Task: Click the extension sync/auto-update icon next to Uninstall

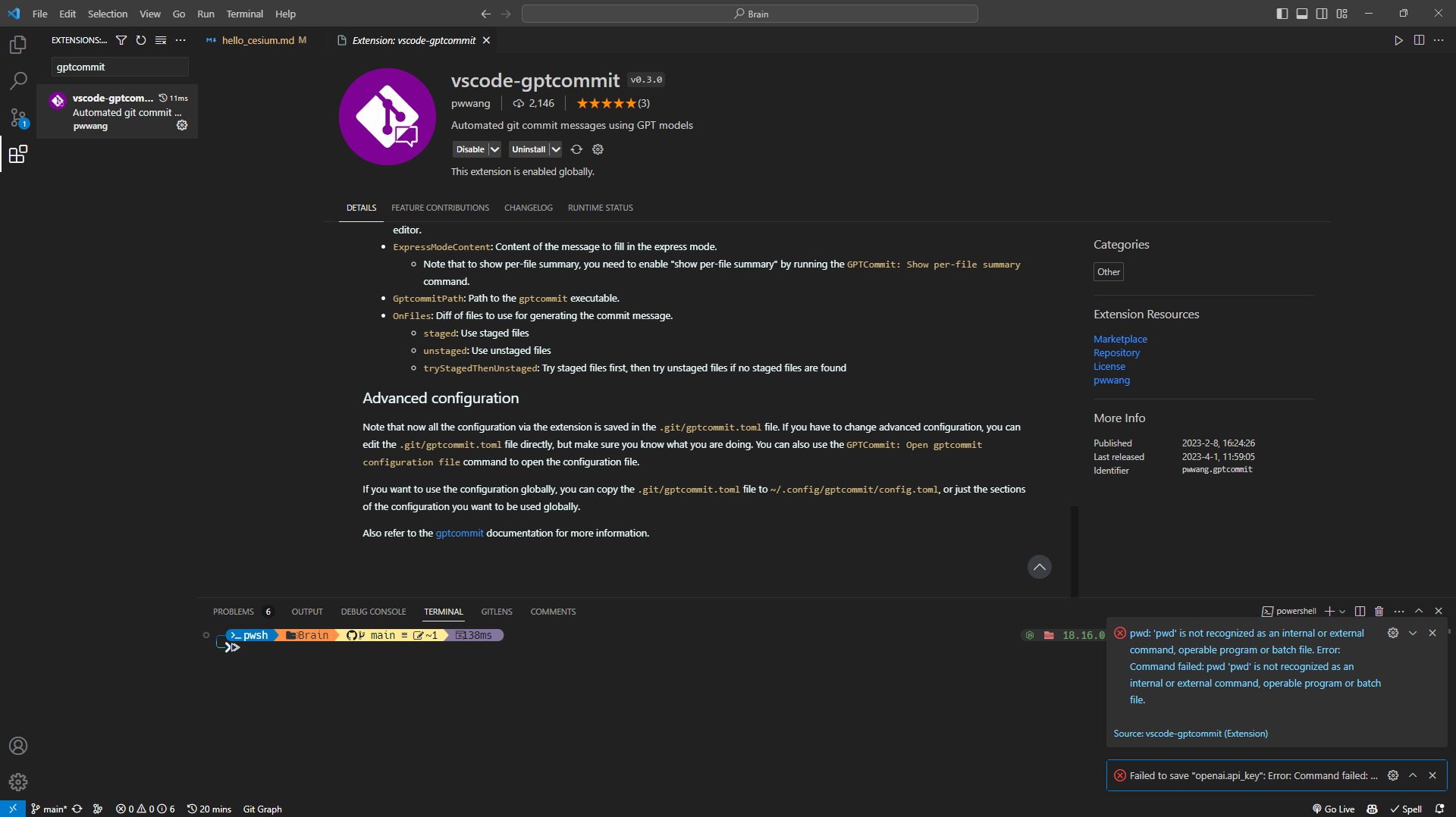Action: (x=576, y=149)
